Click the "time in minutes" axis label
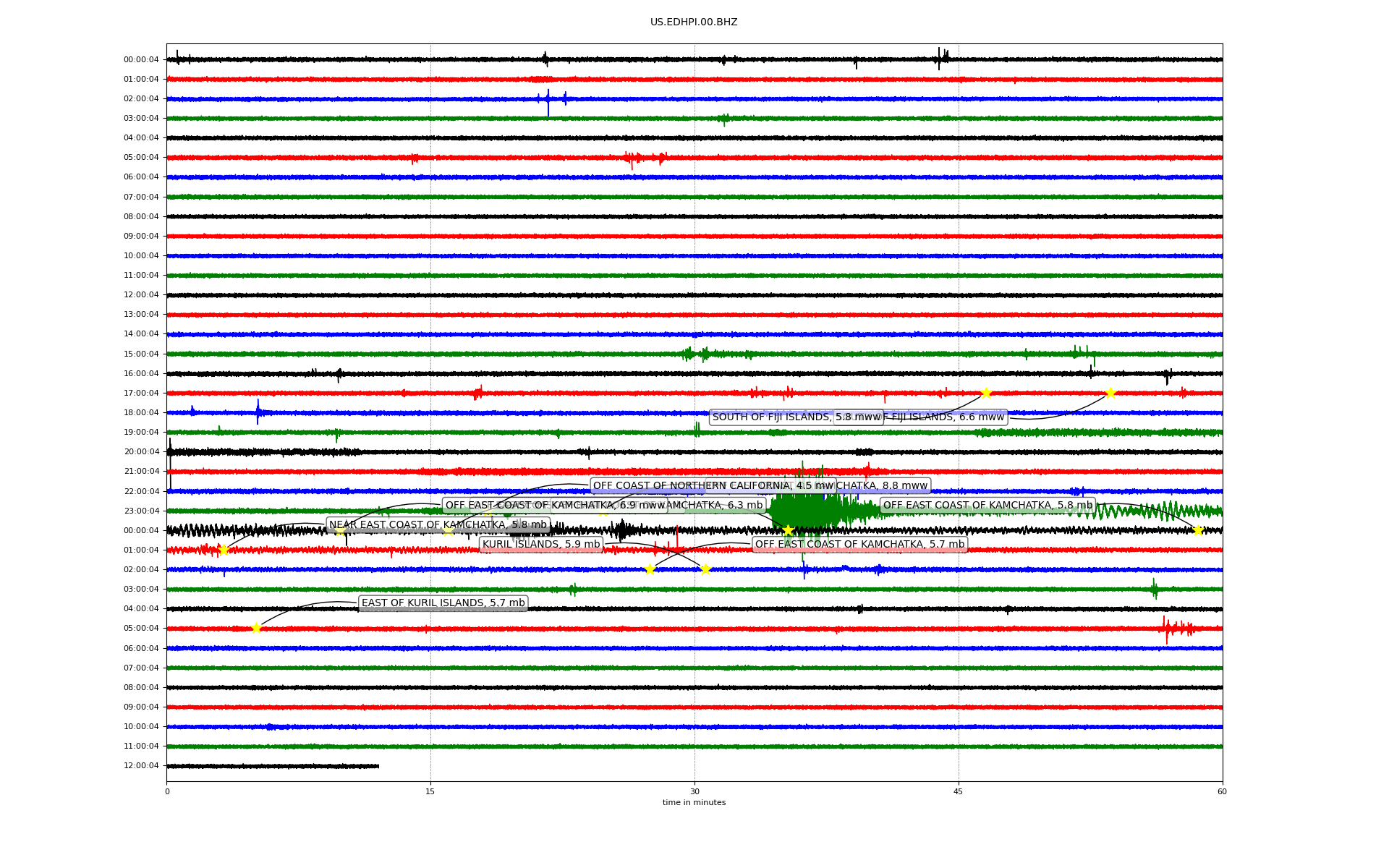The width and height of the screenshot is (1389, 868). pos(694,802)
